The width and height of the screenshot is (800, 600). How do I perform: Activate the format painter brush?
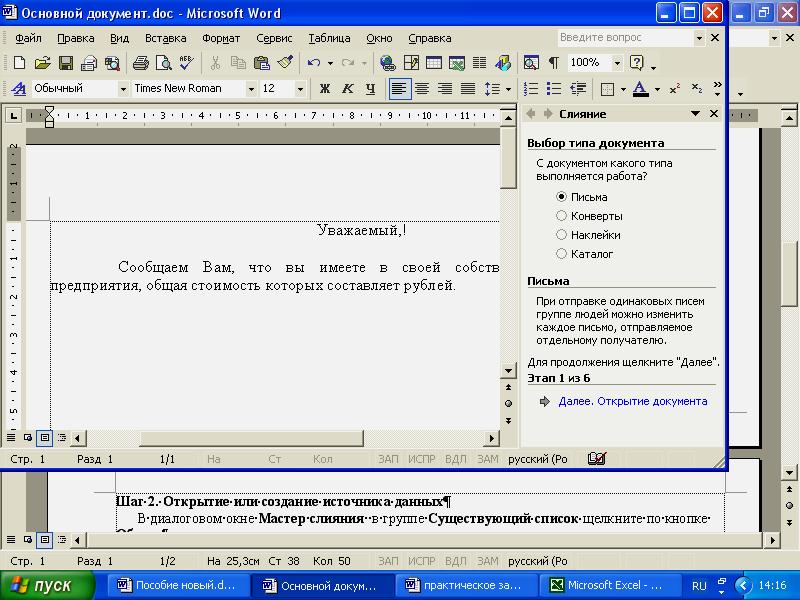pos(285,63)
